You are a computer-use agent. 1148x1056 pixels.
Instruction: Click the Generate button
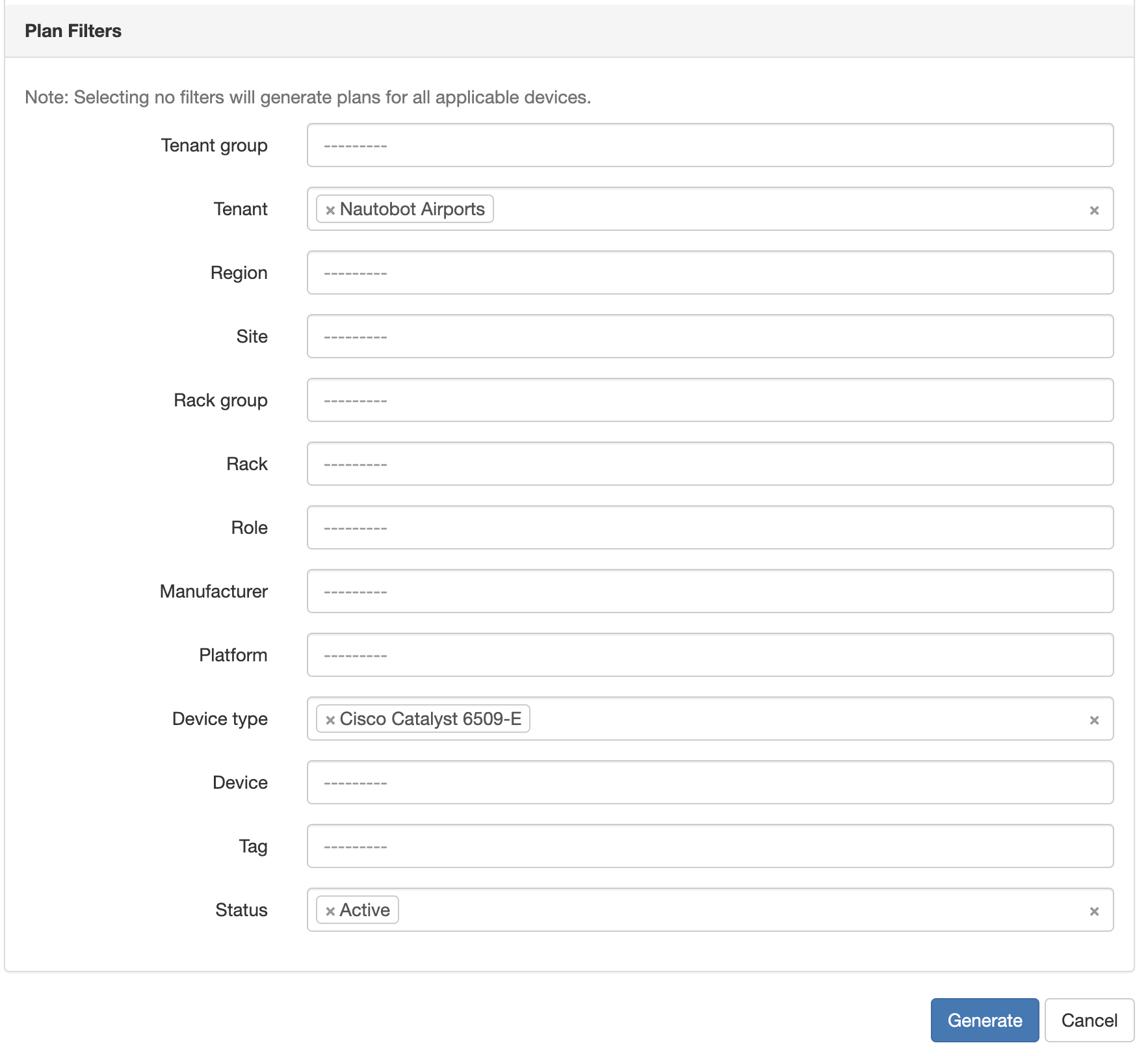pyautogui.click(x=984, y=1020)
